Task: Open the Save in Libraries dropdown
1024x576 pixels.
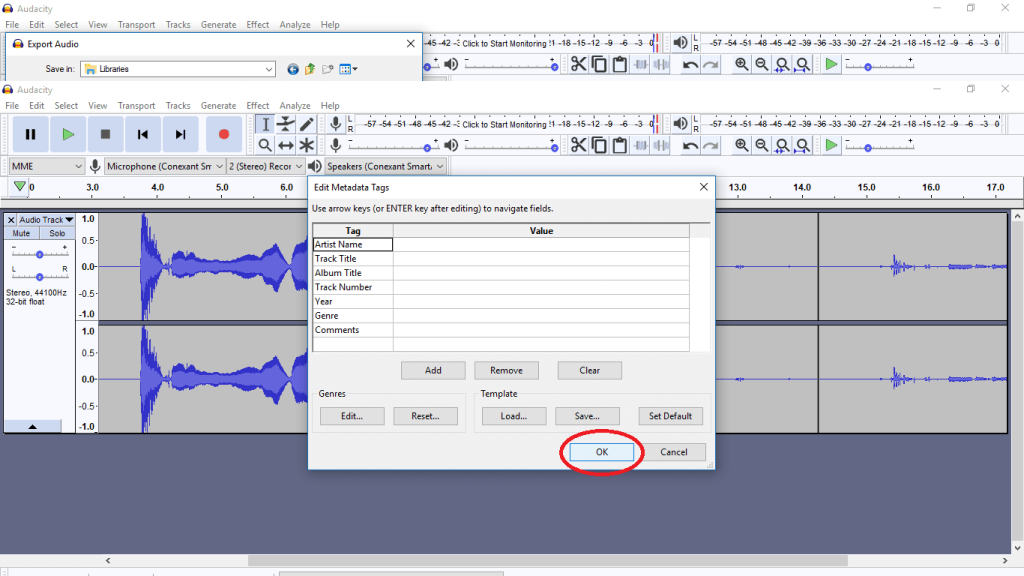Action: (178, 69)
